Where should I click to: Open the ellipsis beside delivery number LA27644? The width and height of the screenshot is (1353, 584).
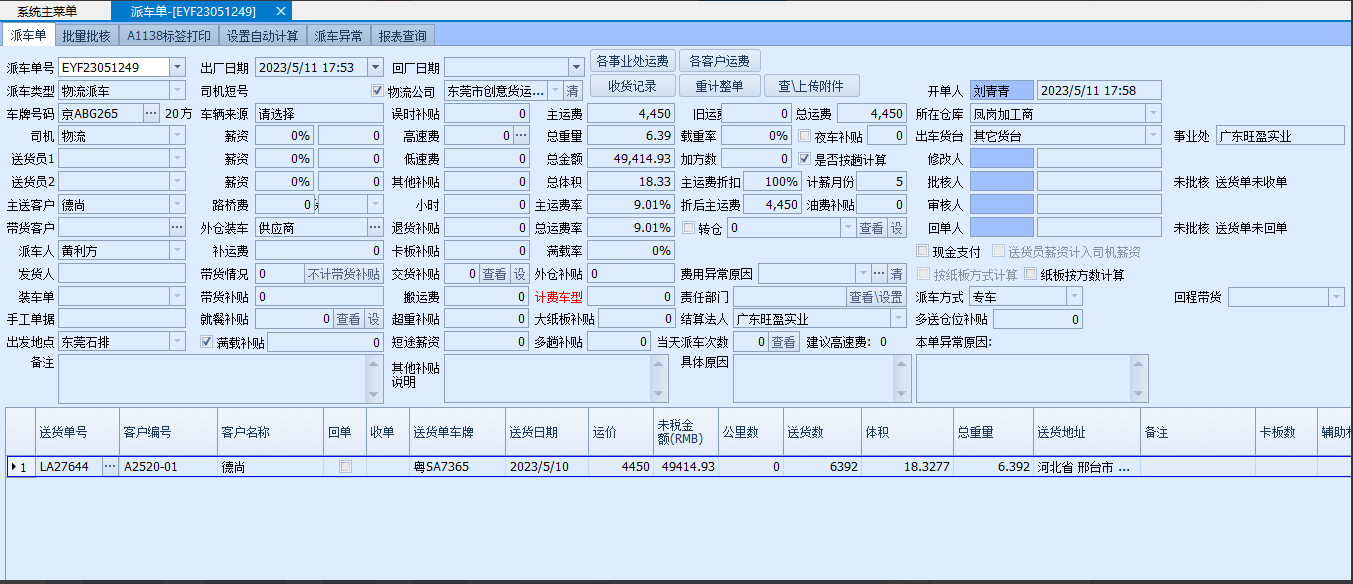[110, 466]
